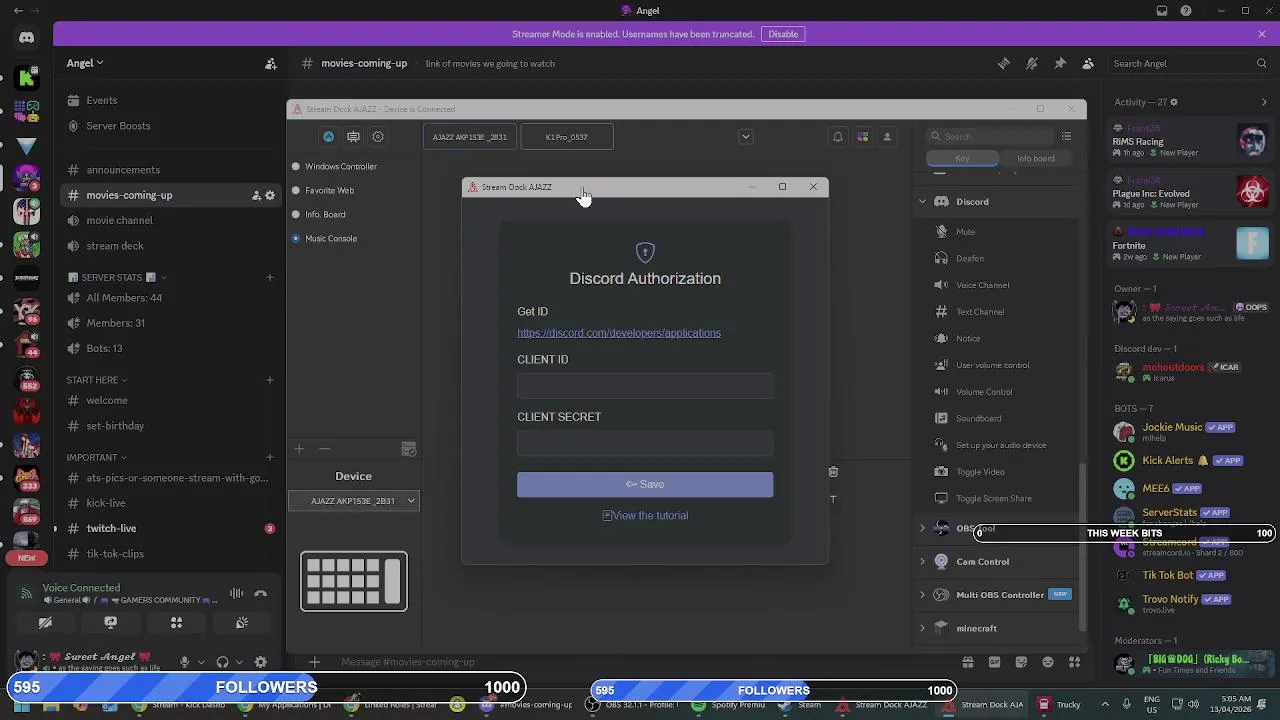
Task: Click the Search Angel box
Action: point(1189,63)
